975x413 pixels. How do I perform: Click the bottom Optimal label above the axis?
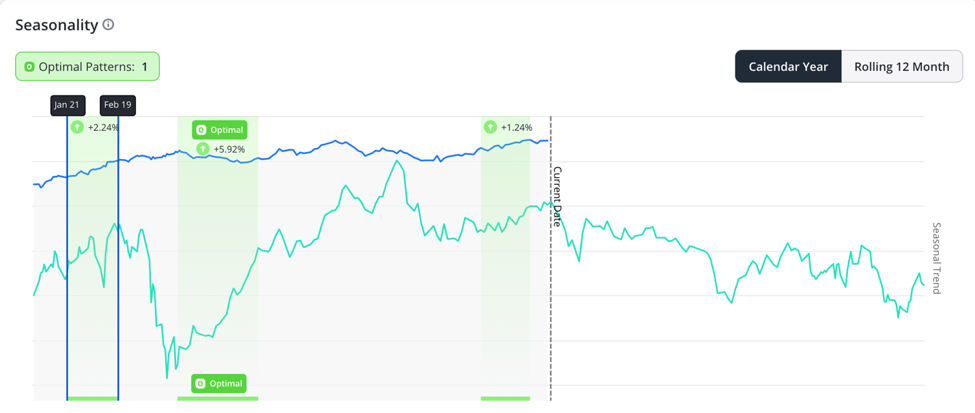pyautogui.click(x=219, y=383)
